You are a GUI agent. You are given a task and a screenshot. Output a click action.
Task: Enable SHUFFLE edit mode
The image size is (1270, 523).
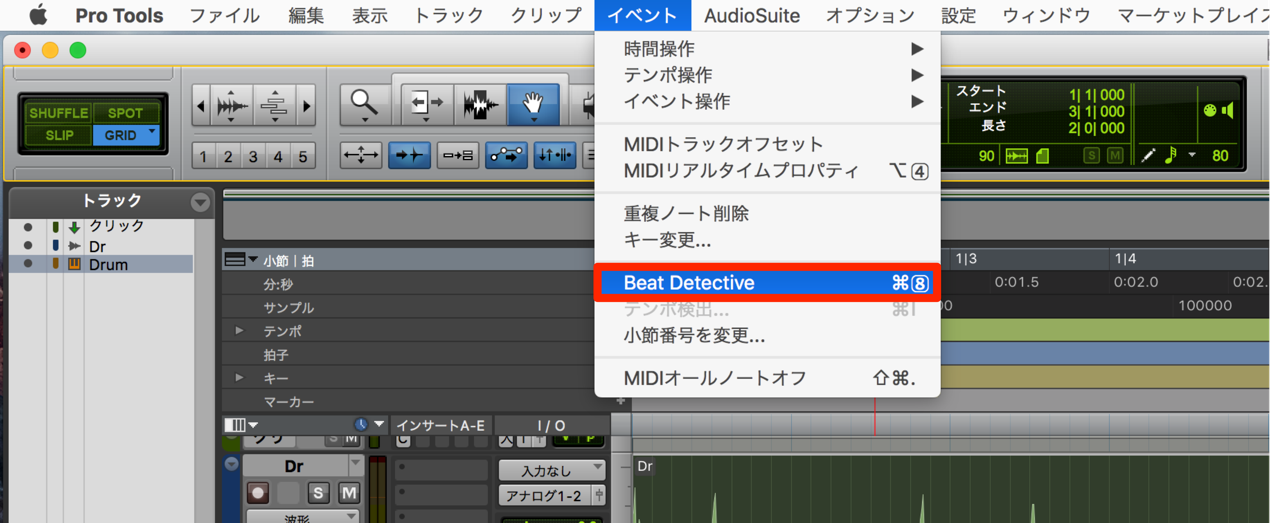[59, 113]
